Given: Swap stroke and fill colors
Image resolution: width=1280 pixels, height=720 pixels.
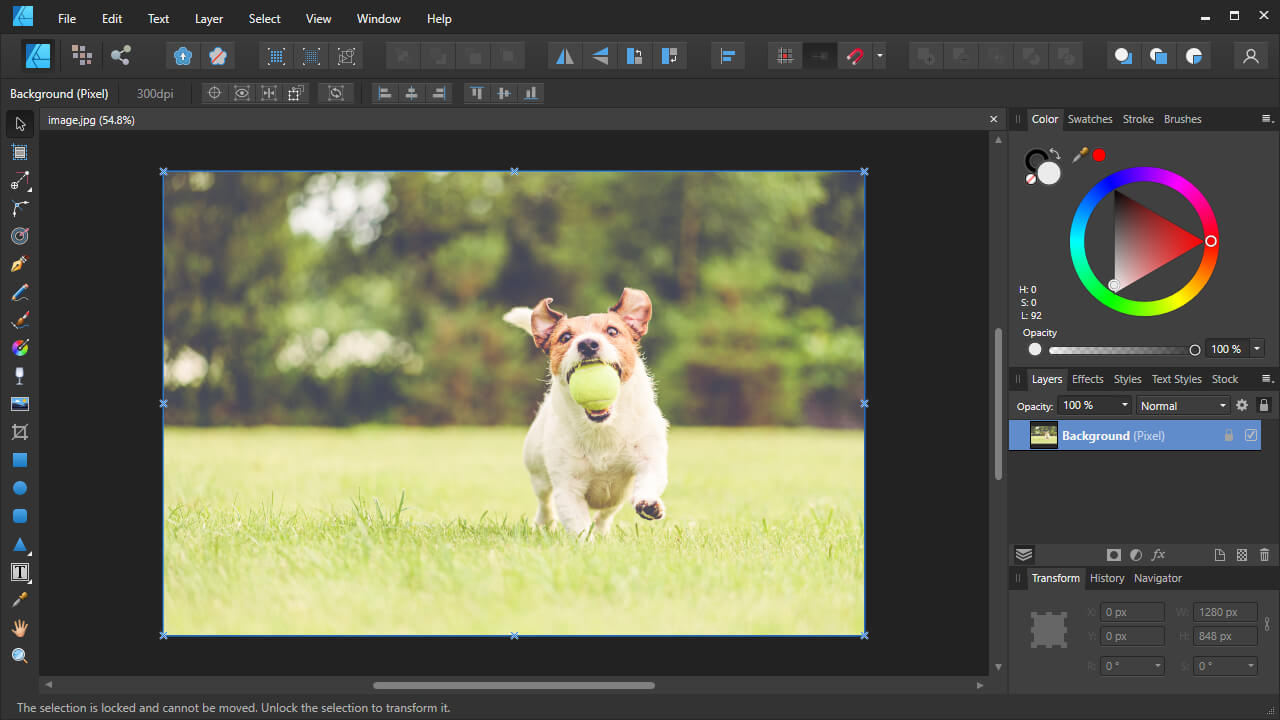Looking at the screenshot, I should coord(1055,154).
